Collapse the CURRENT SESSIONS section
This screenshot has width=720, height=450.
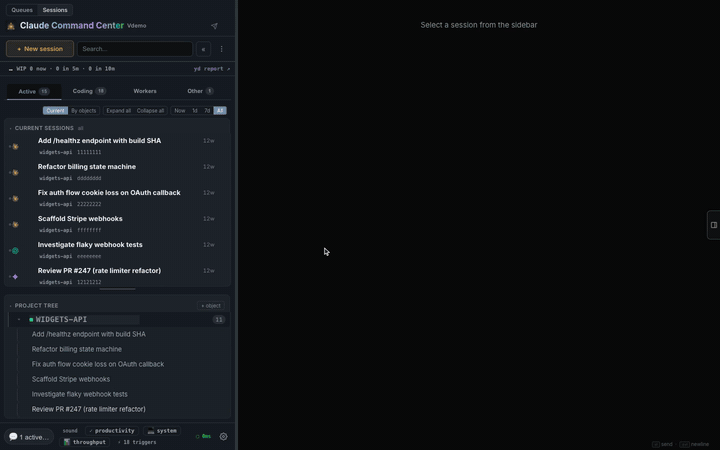(11, 129)
